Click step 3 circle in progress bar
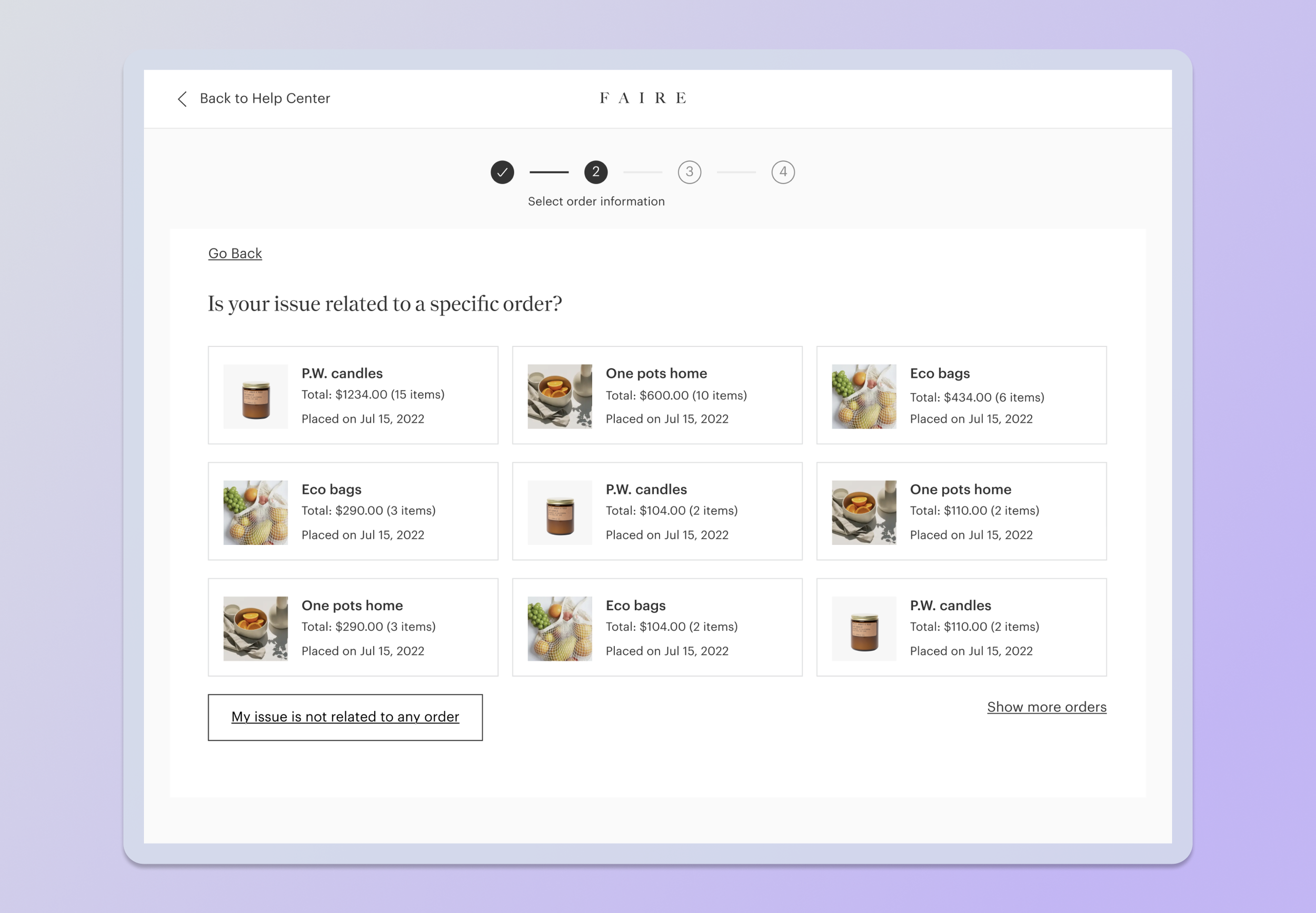The height and width of the screenshot is (913, 1316). [x=689, y=172]
